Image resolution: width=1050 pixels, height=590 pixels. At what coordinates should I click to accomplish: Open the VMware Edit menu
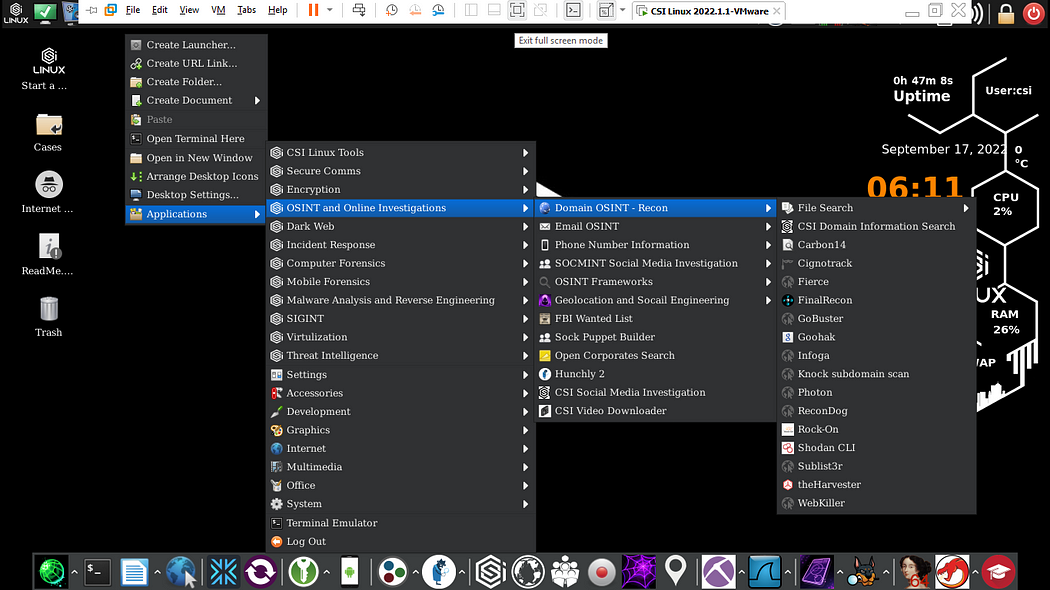159,10
